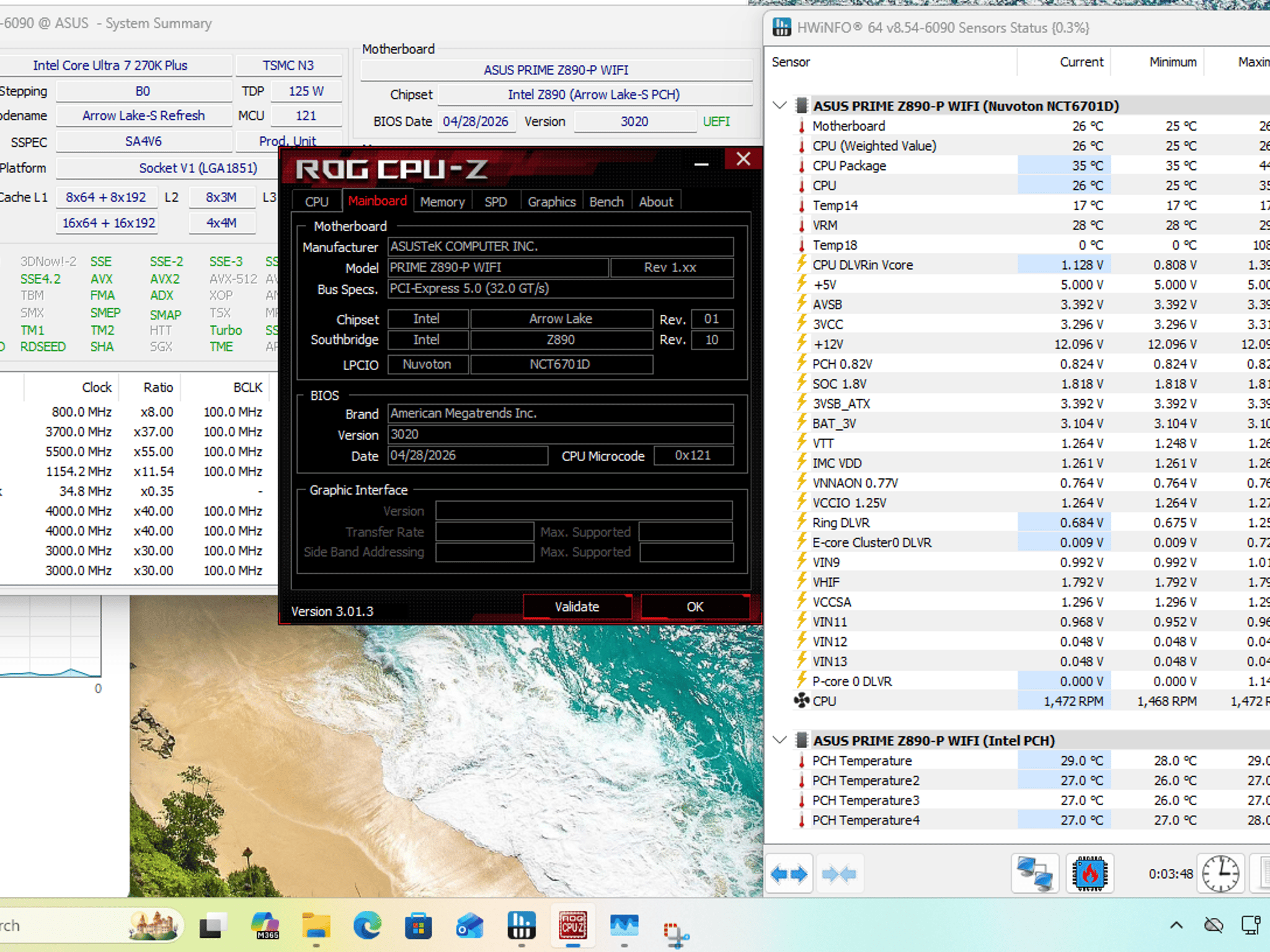Click the Minimum column header in HWiNFO
This screenshot has width=1270, height=952.
click(x=1157, y=62)
